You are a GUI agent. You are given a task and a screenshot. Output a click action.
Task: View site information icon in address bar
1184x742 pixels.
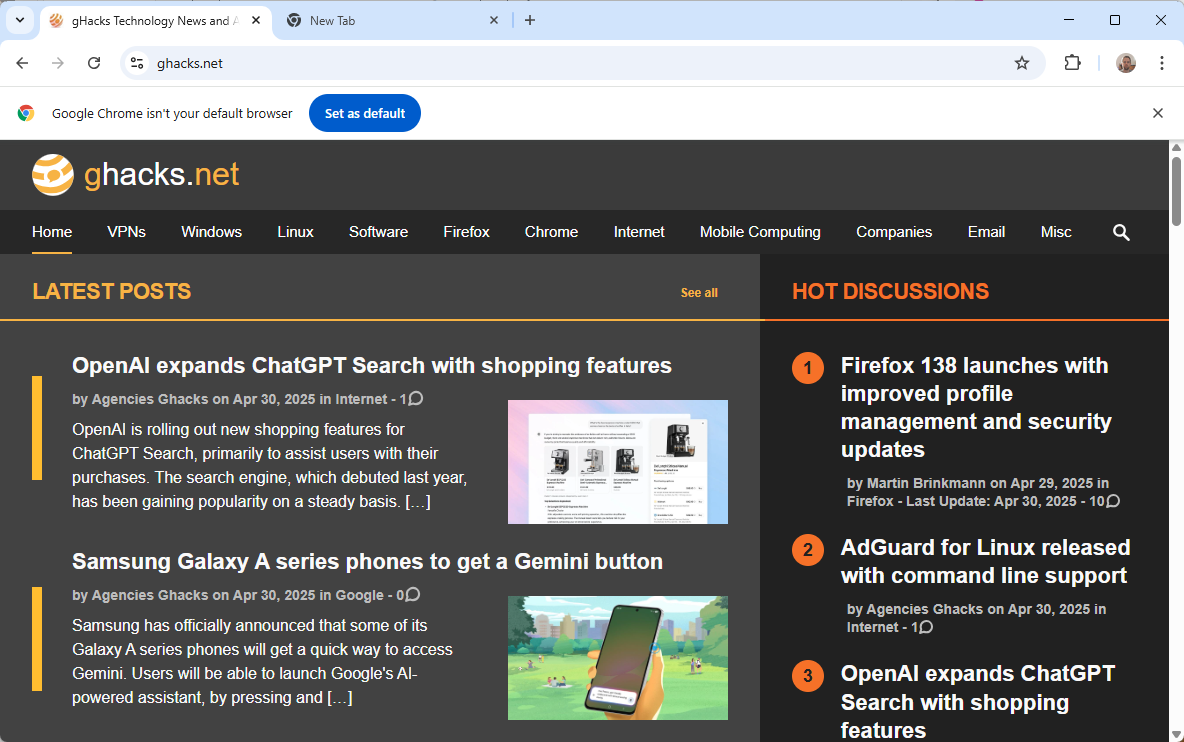click(137, 63)
